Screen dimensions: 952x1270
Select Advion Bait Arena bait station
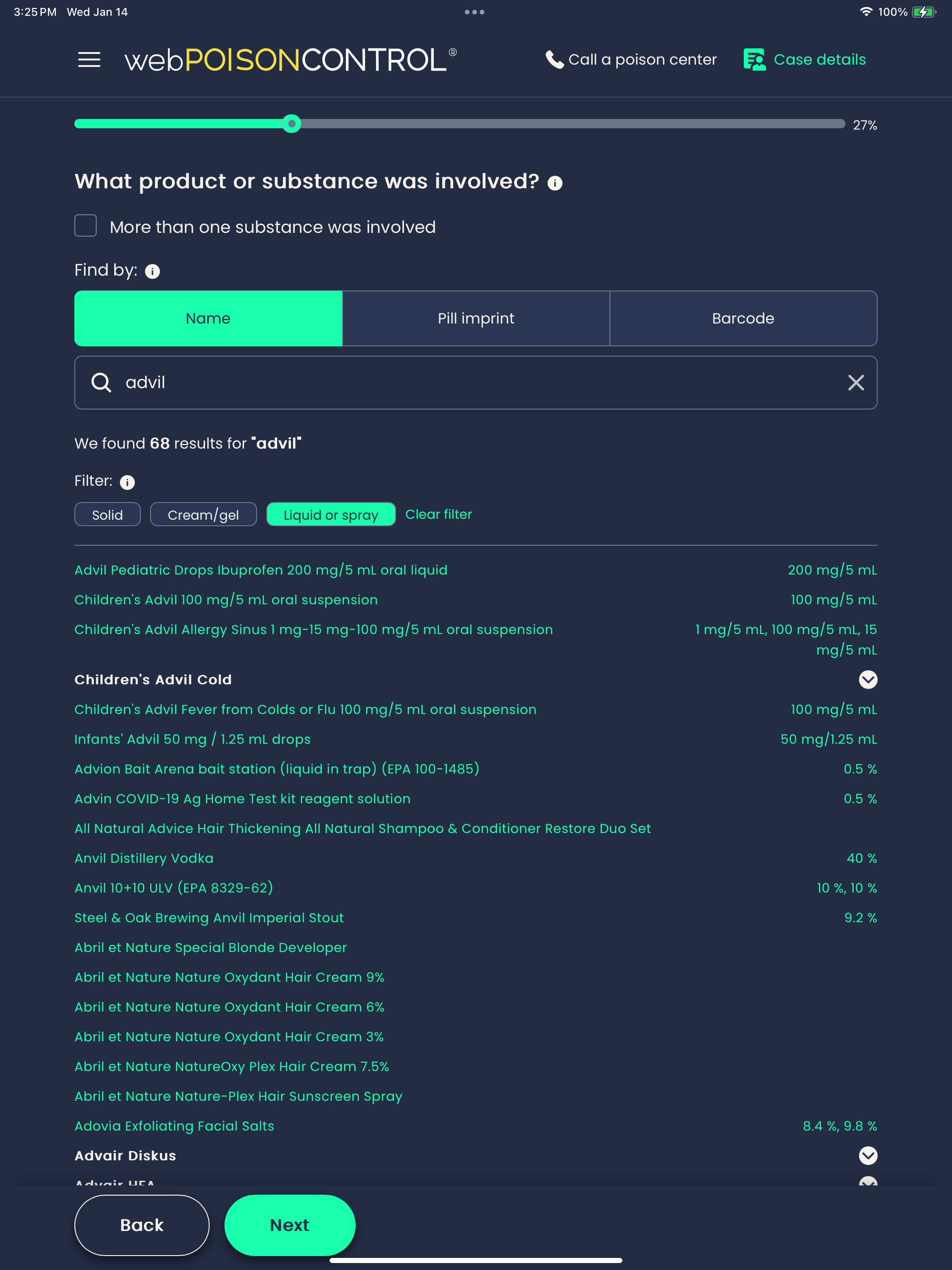point(277,769)
